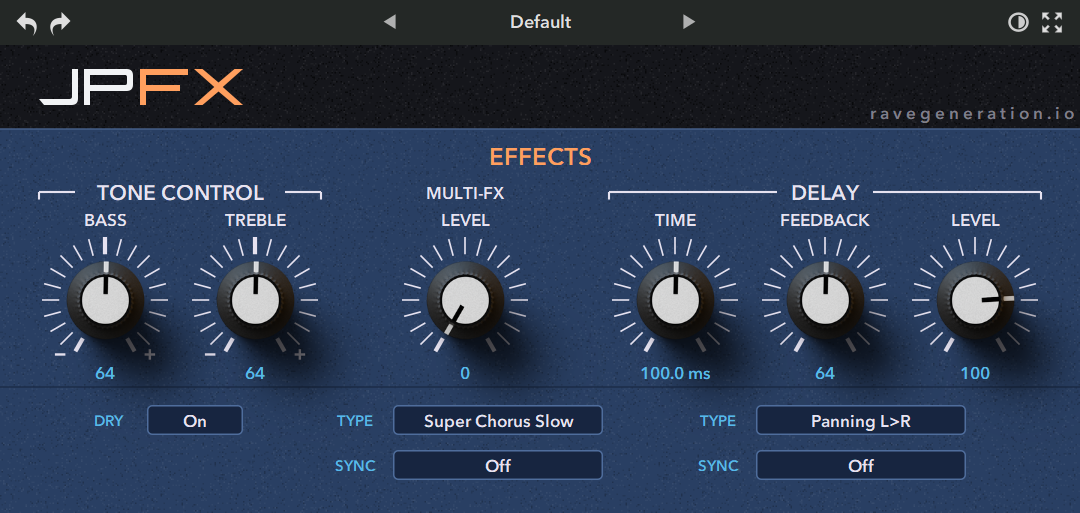Go to previous preset with left arrow
The height and width of the screenshot is (513, 1080).
(390, 22)
